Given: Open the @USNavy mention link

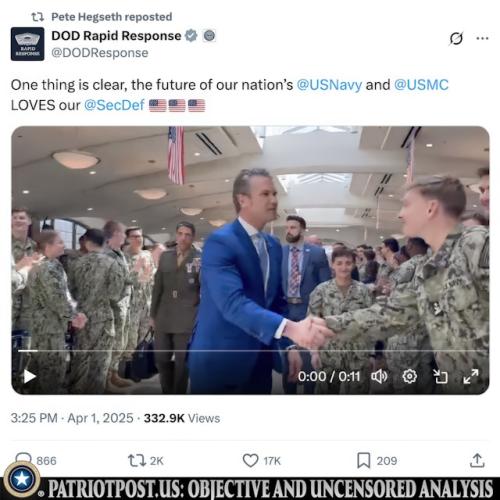Looking at the screenshot, I should point(329,85).
